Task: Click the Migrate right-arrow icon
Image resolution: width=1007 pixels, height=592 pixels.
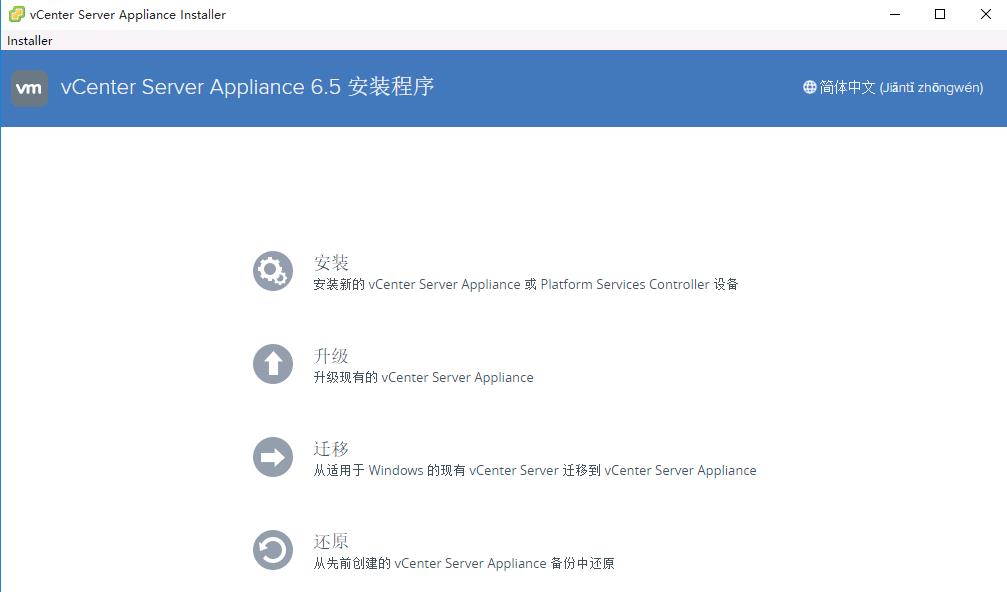Action: pyautogui.click(x=273, y=457)
